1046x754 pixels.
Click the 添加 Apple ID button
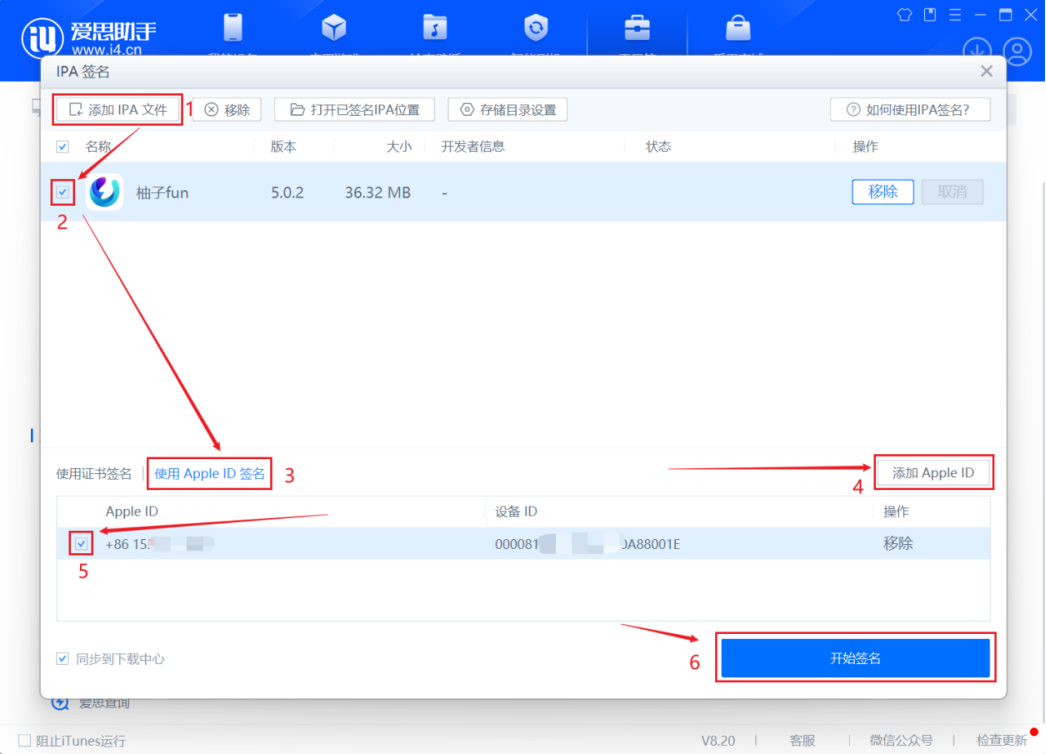click(933, 473)
